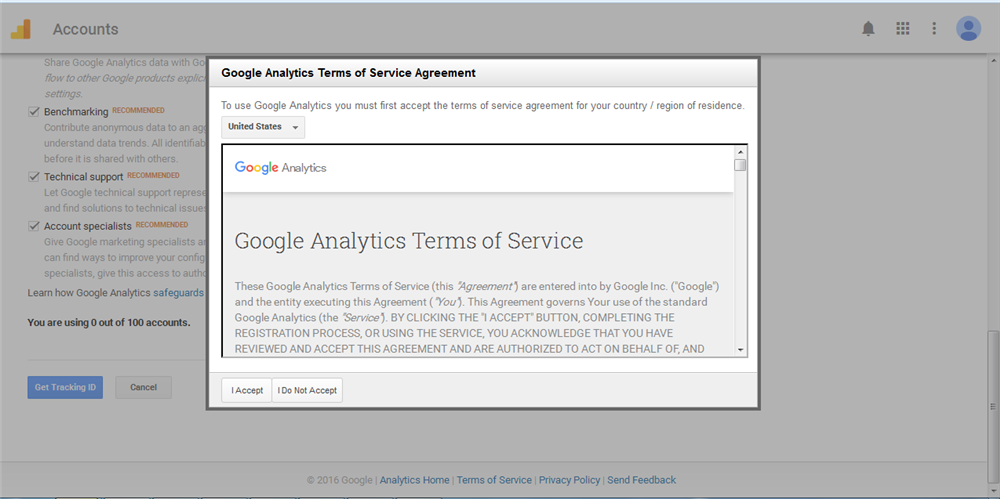Open the United States country dropdown
The height and width of the screenshot is (499, 1000).
coord(263,127)
